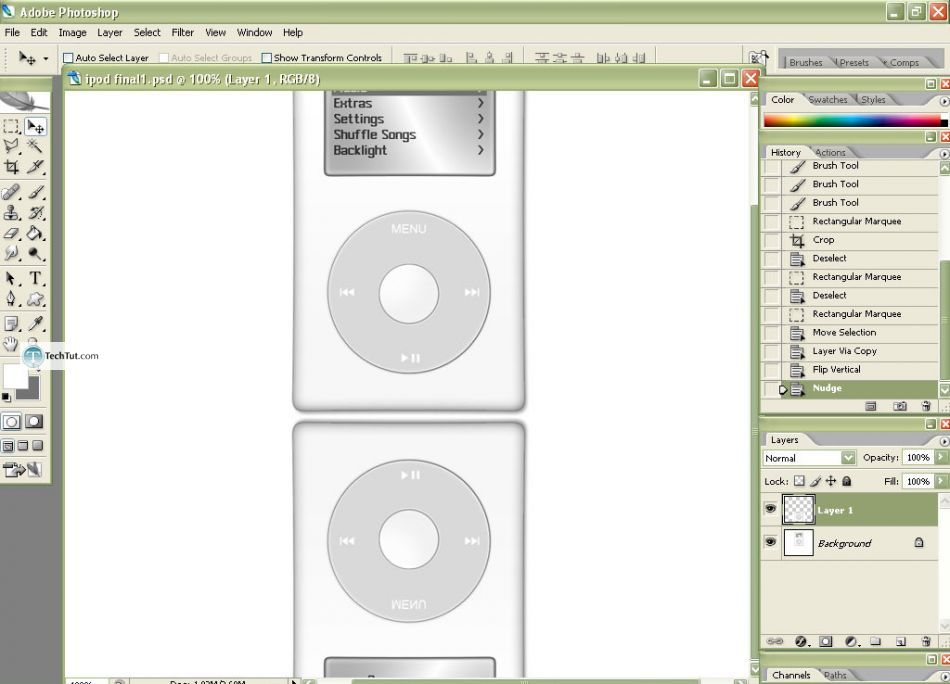Expand the Opacity slider arrow
The image size is (950, 684).
pyautogui.click(x=941, y=457)
